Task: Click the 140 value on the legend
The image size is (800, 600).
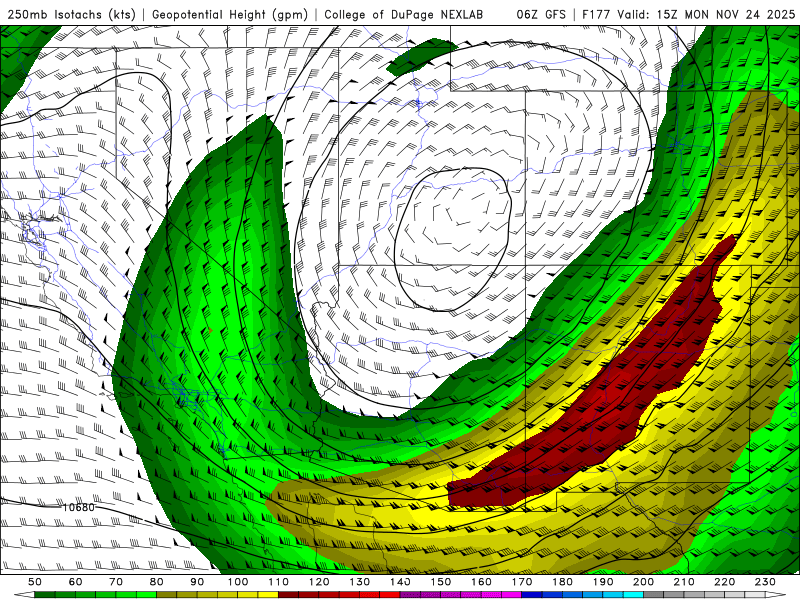Action: (x=401, y=582)
